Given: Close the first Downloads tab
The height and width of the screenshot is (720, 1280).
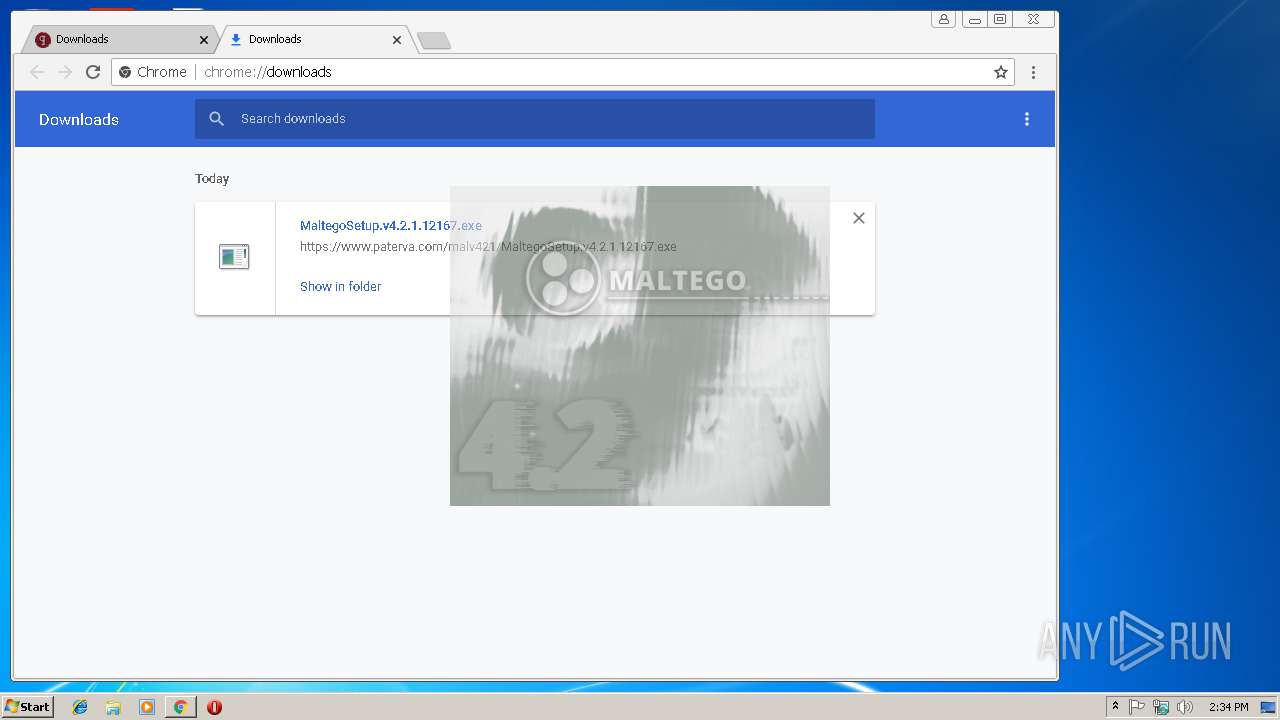Looking at the screenshot, I should click(x=204, y=40).
